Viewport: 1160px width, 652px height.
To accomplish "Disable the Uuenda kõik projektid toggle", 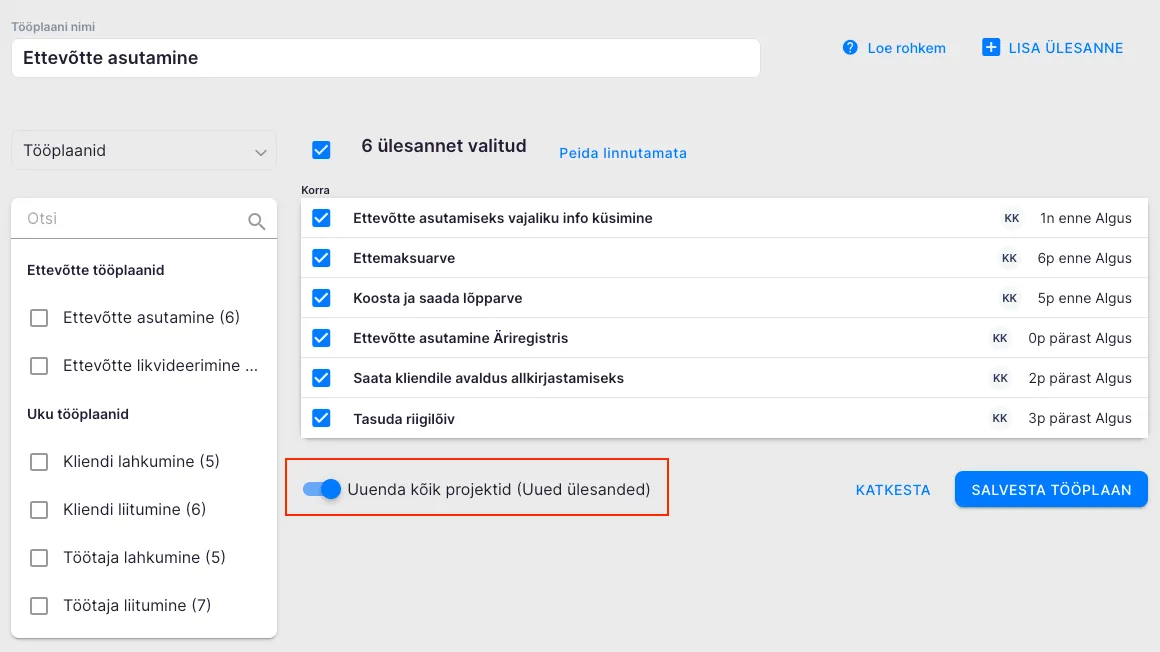I will click(322, 490).
